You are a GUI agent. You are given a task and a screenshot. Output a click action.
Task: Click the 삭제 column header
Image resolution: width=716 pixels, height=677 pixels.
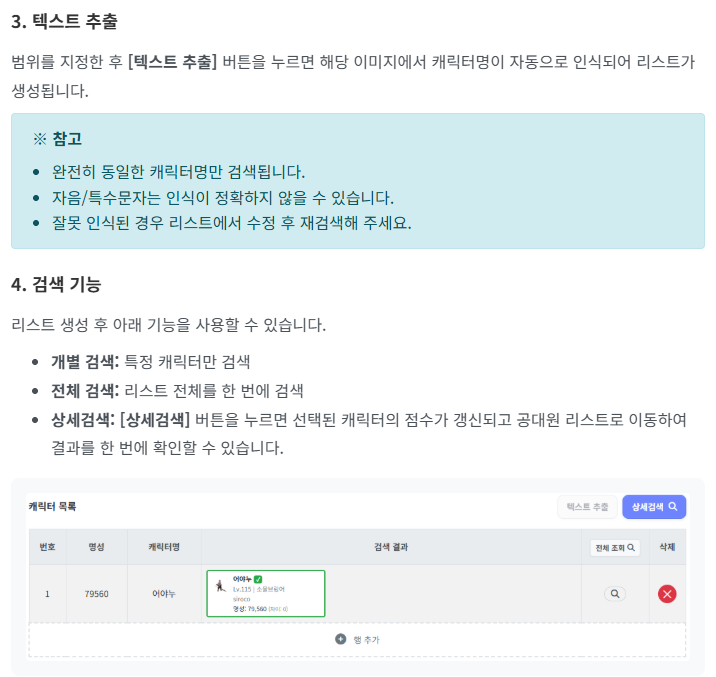click(x=667, y=548)
